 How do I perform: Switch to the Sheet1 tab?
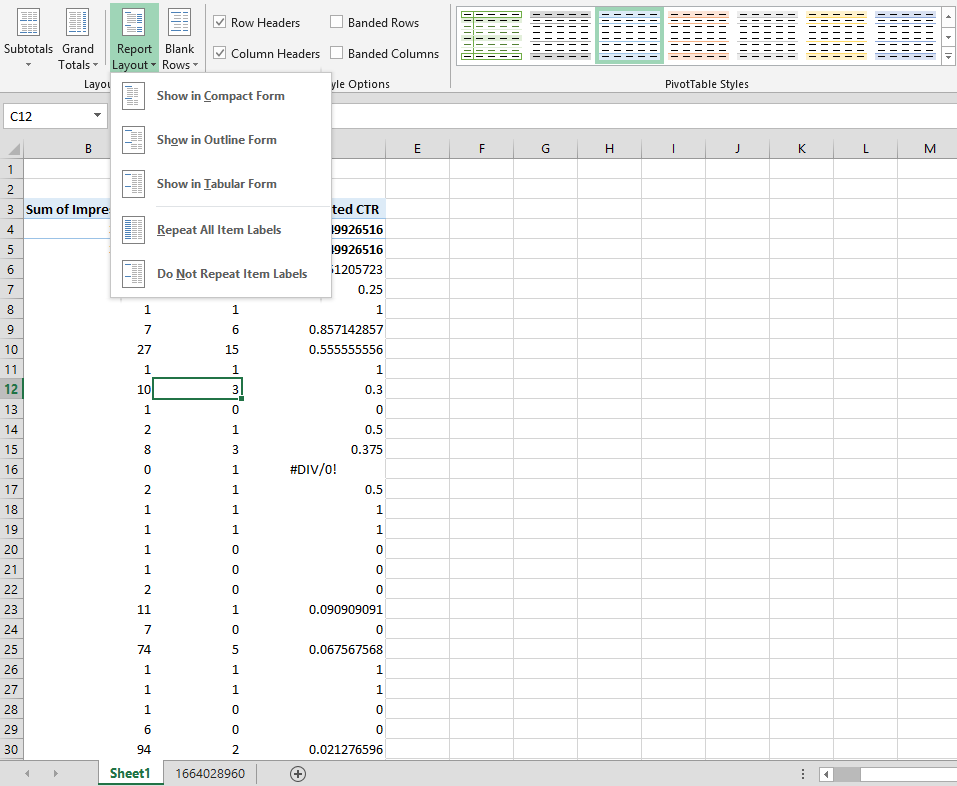coord(130,773)
